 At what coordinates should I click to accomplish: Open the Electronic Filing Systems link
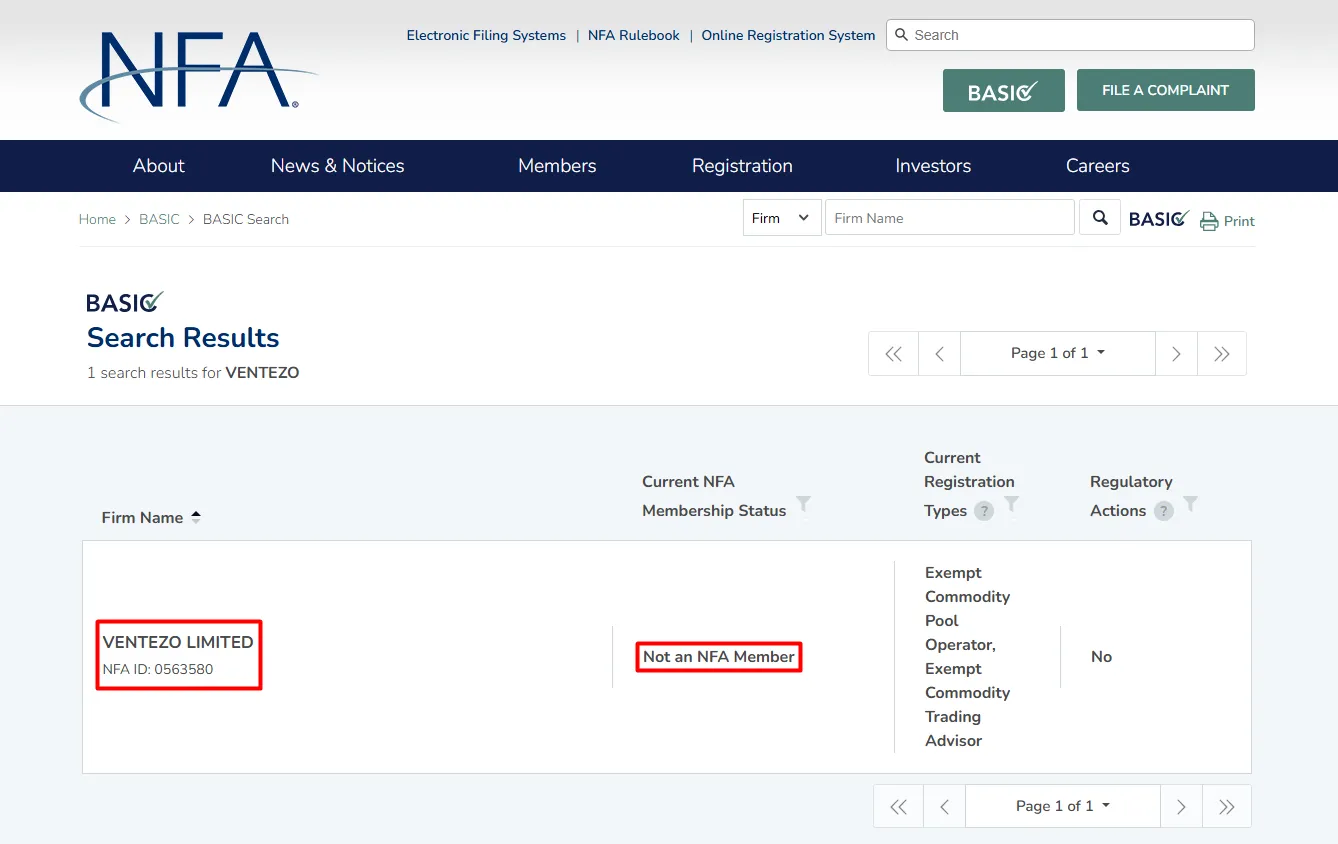pyautogui.click(x=486, y=35)
